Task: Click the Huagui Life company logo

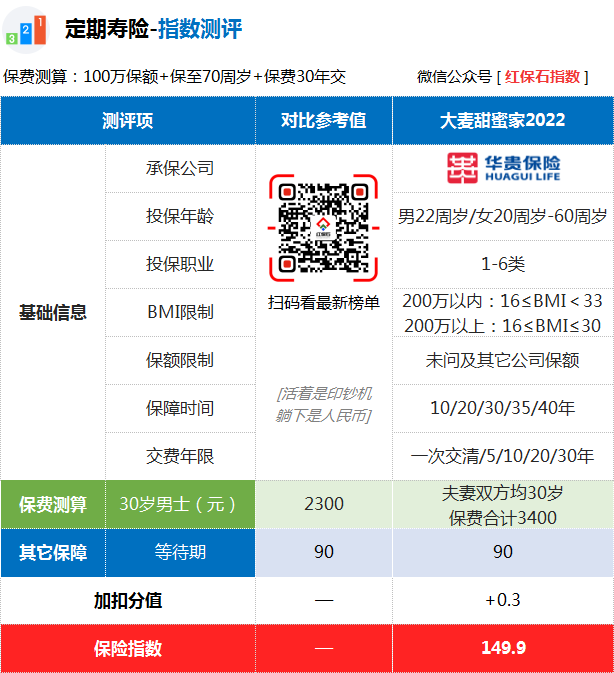Action: point(504,168)
